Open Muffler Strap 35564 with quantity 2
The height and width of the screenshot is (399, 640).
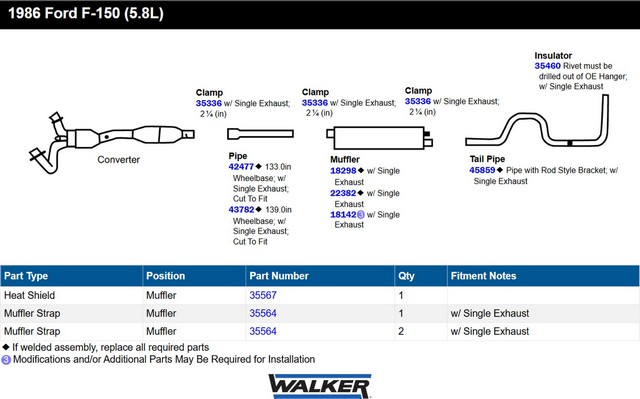pyautogui.click(x=263, y=331)
